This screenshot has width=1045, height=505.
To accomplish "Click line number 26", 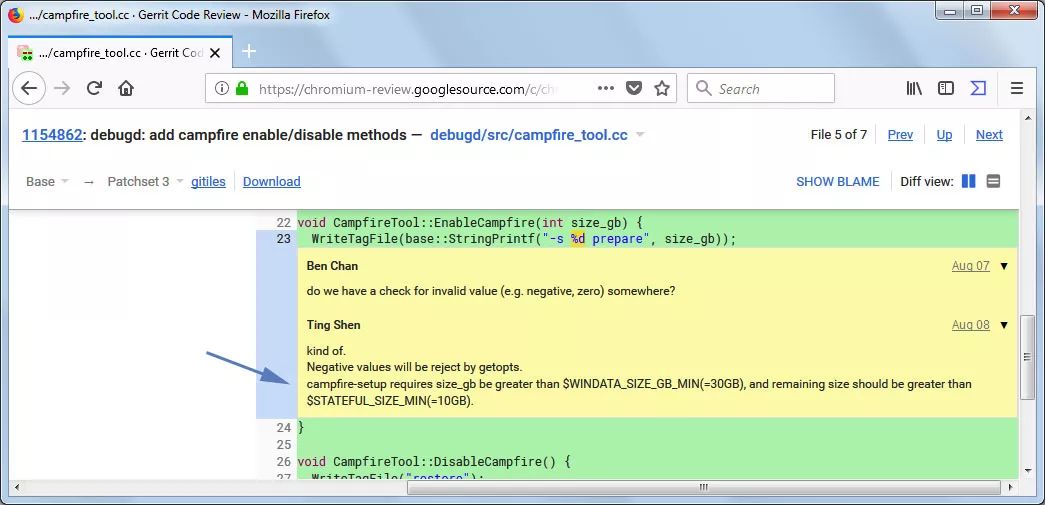I will point(283,461).
